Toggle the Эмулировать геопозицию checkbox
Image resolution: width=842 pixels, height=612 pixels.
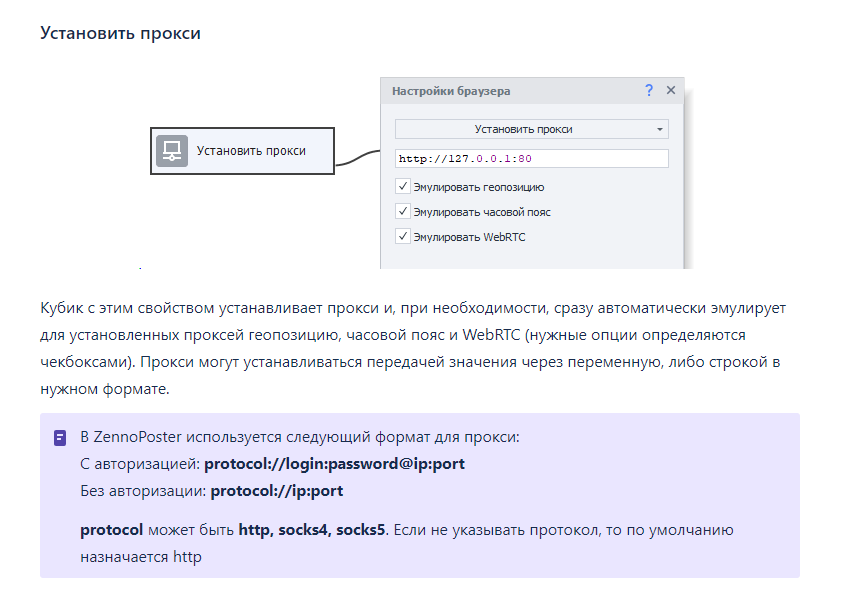pyautogui.click(x=403, y=186)
